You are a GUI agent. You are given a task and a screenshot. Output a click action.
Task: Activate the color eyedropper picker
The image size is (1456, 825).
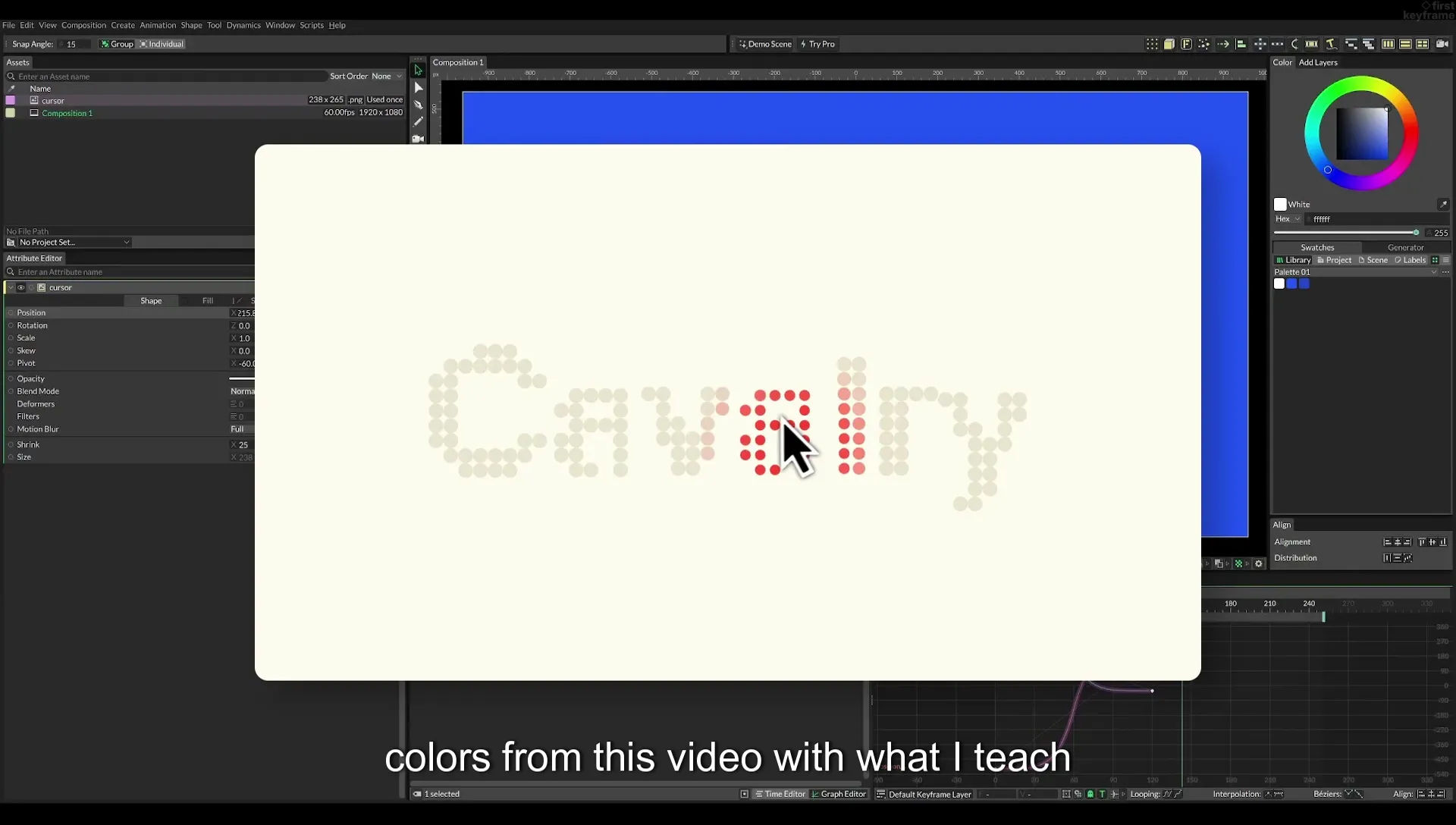pyautogui.click(x=1443, y=205)
